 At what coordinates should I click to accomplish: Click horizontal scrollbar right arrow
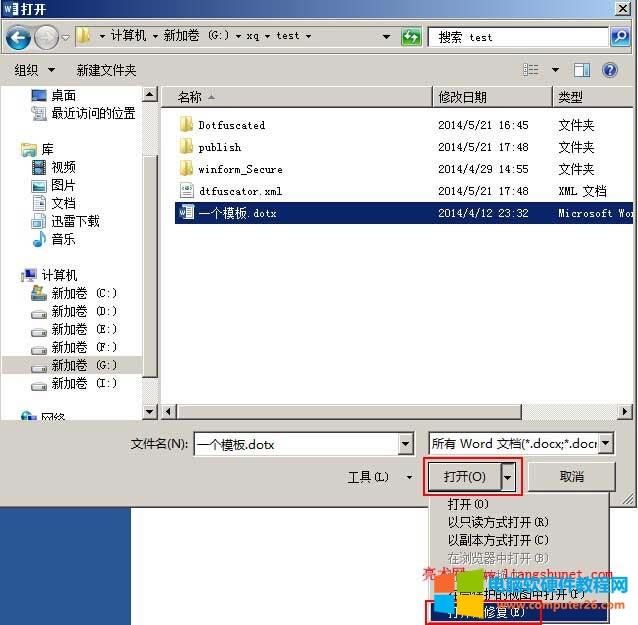coord(625,412)
